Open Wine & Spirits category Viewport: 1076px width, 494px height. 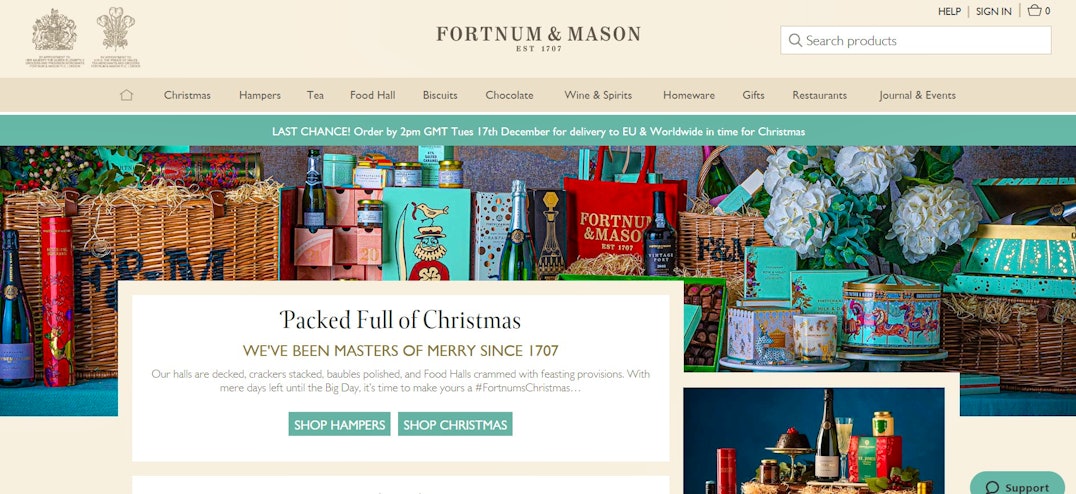click(x=598, y=95)
